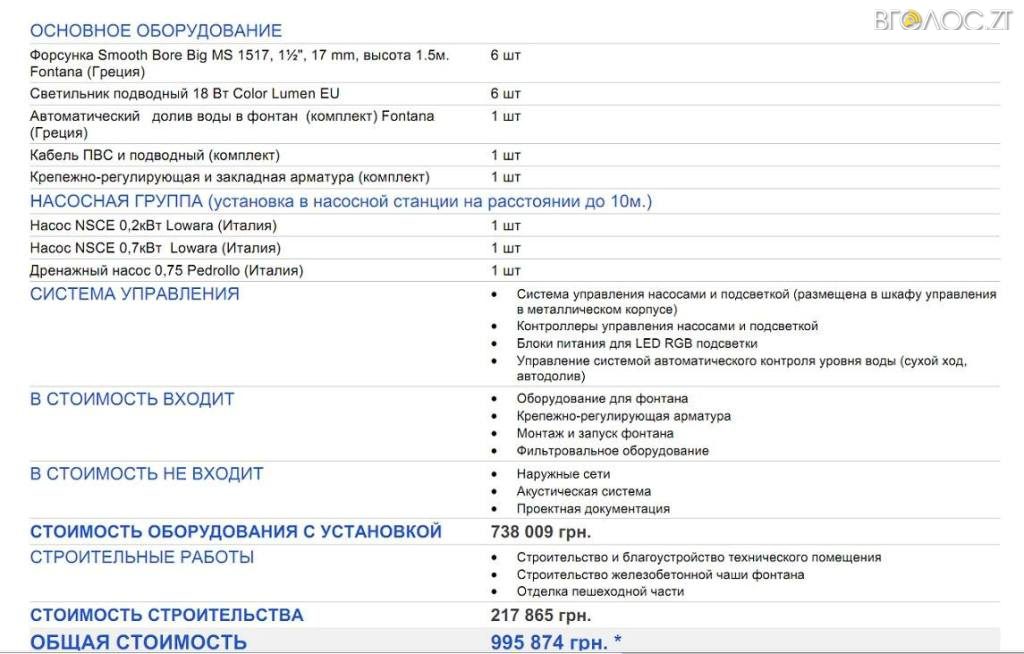Select the Акустическая система bullet
This screenshot has width=1024, height=654.
583,491
